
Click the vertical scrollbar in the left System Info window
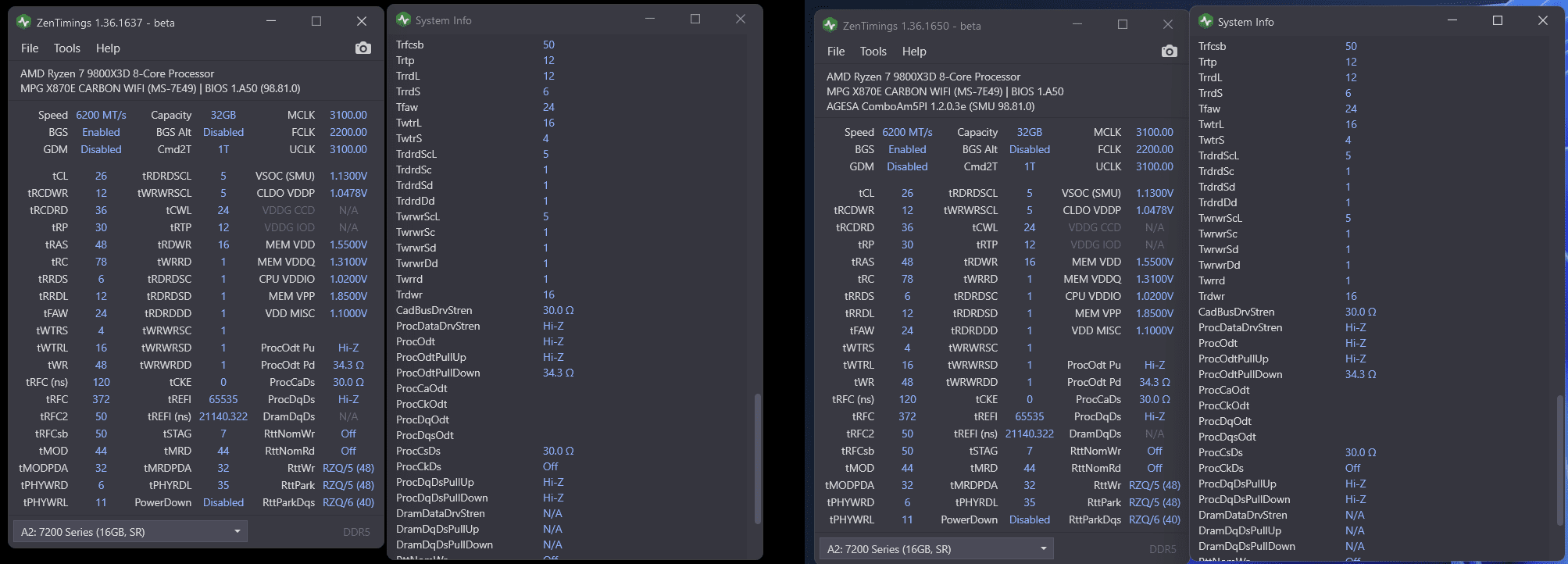click(756, 459)
